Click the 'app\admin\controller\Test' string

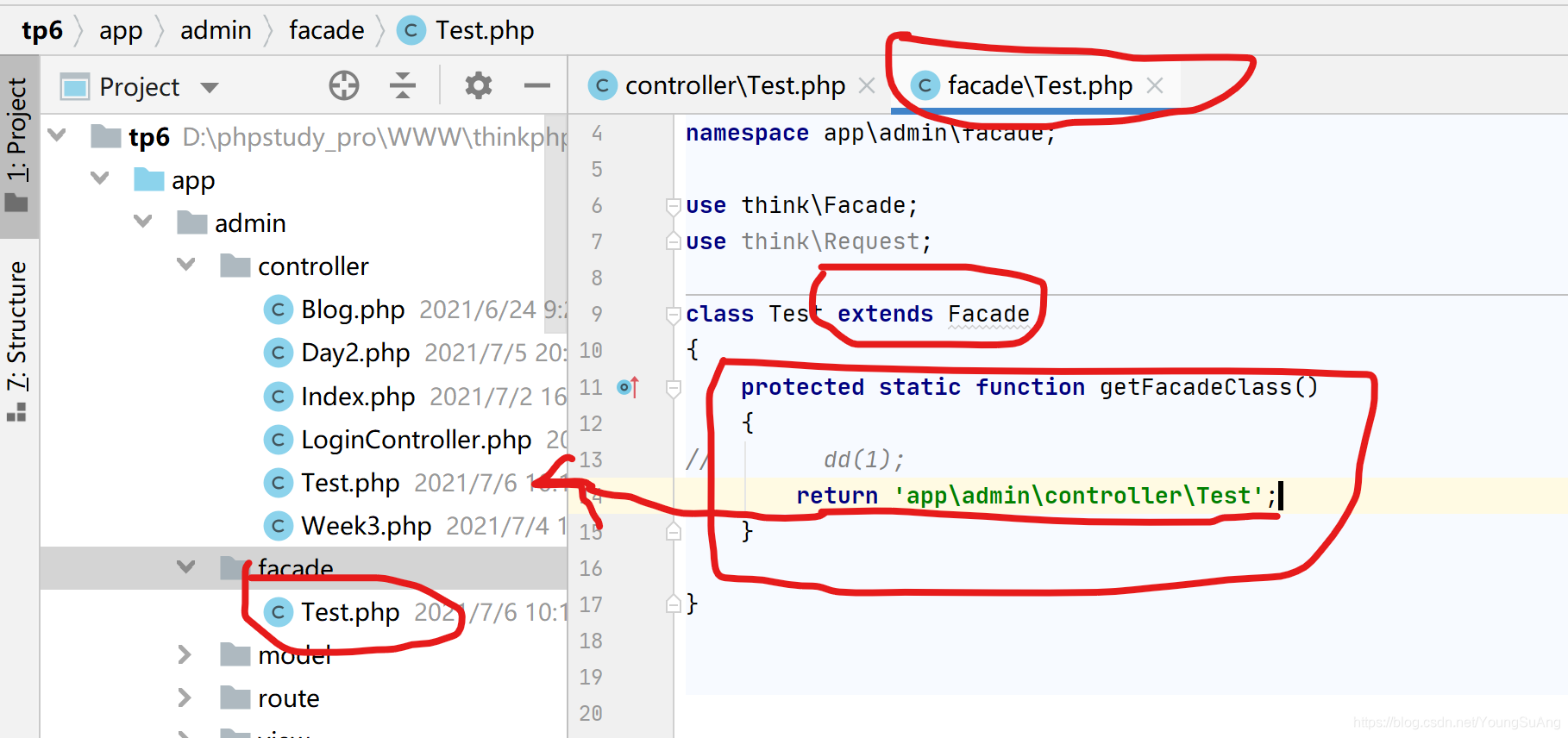(x=1079, y=496)
